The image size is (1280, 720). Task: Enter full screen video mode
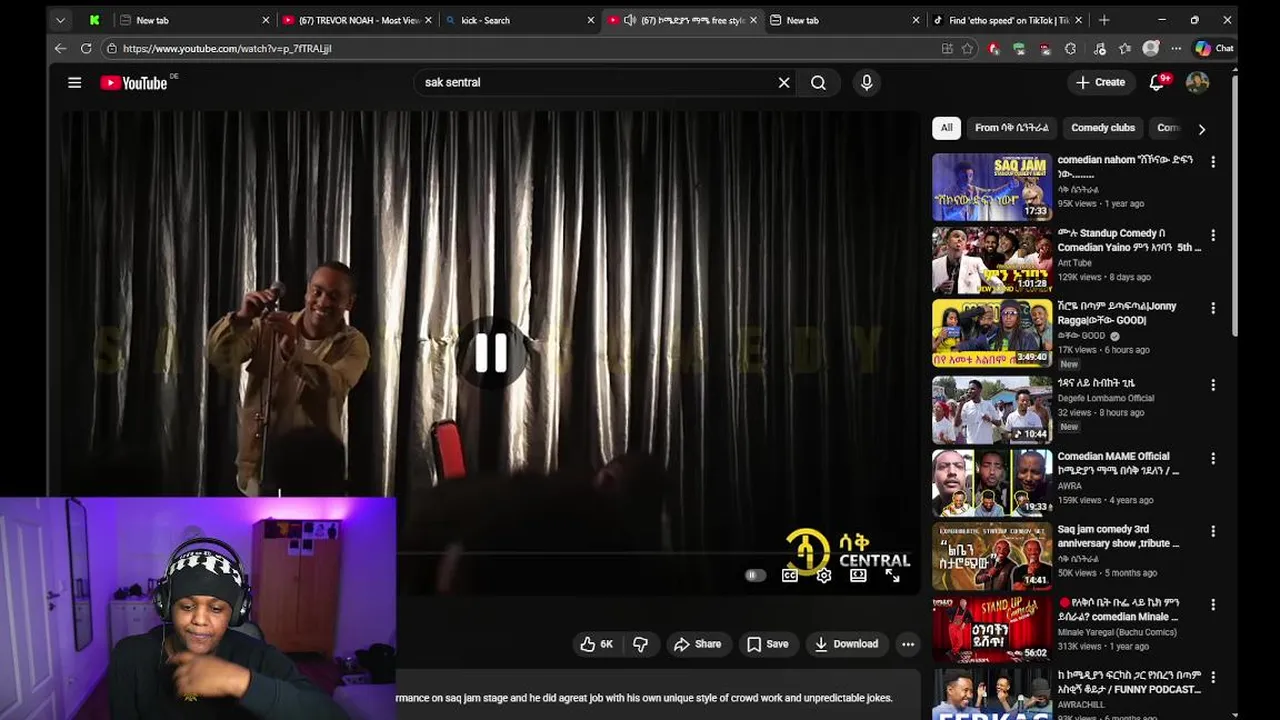tap(892, 575)
